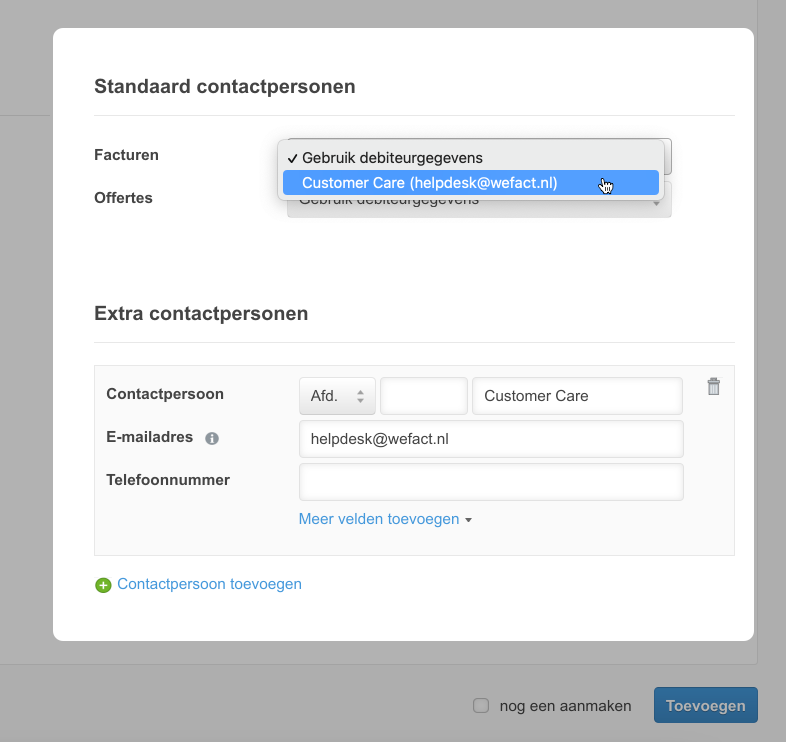Click the green plus icon for adding a contact
Image resolution: width=786 pixels, height=742 pixels.
point(103,585)
